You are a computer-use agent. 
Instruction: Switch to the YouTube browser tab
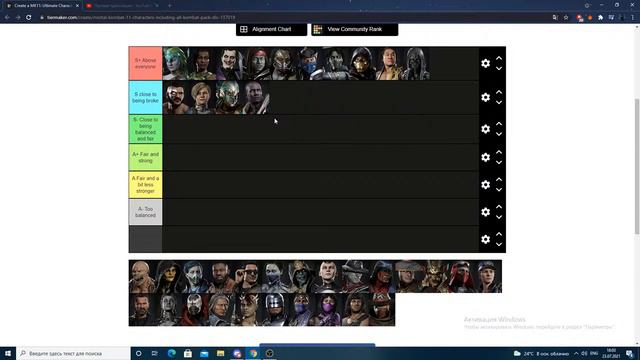coord(122,6)
